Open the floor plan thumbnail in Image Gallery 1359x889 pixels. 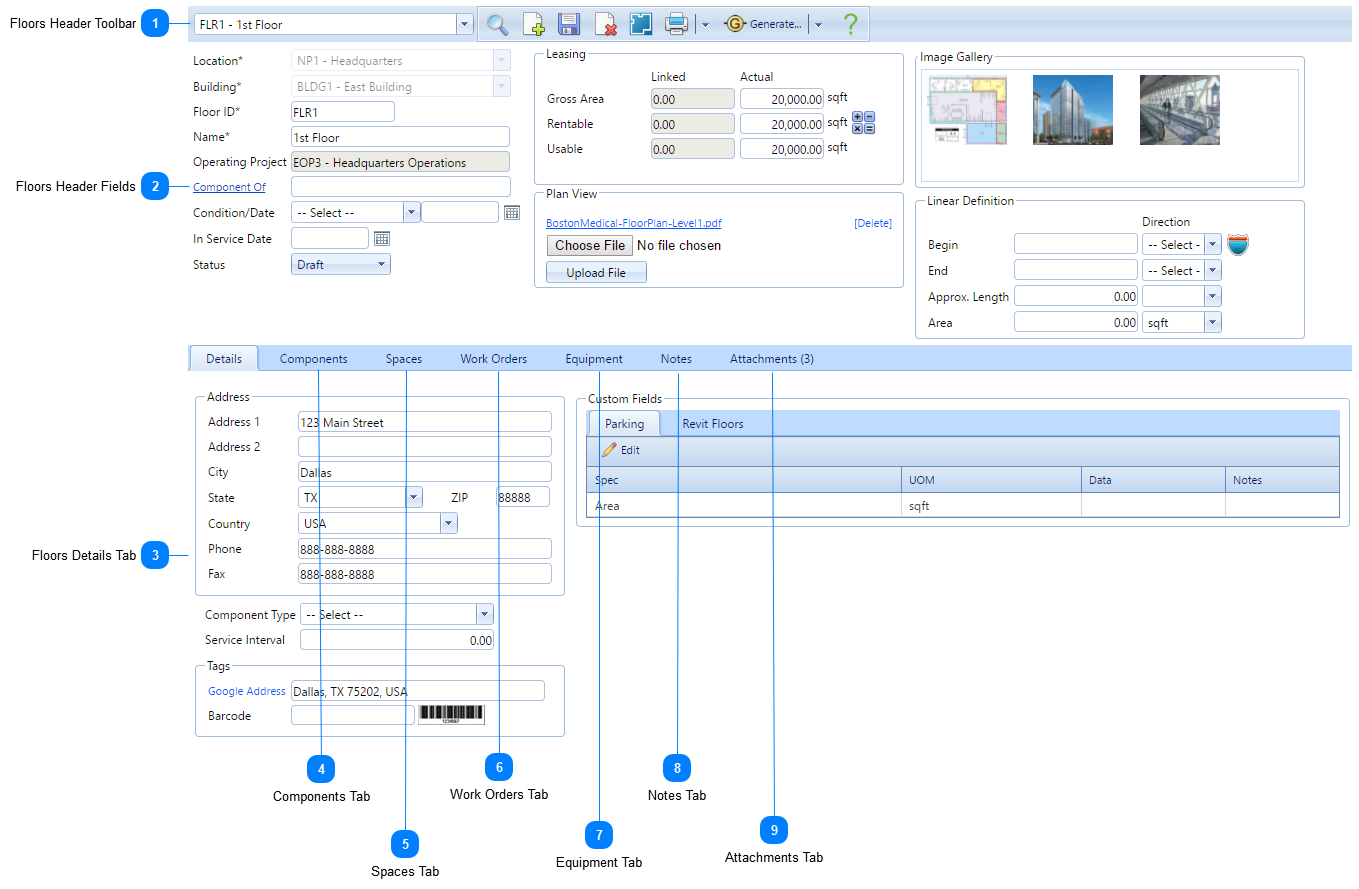[x=968, y=110]
